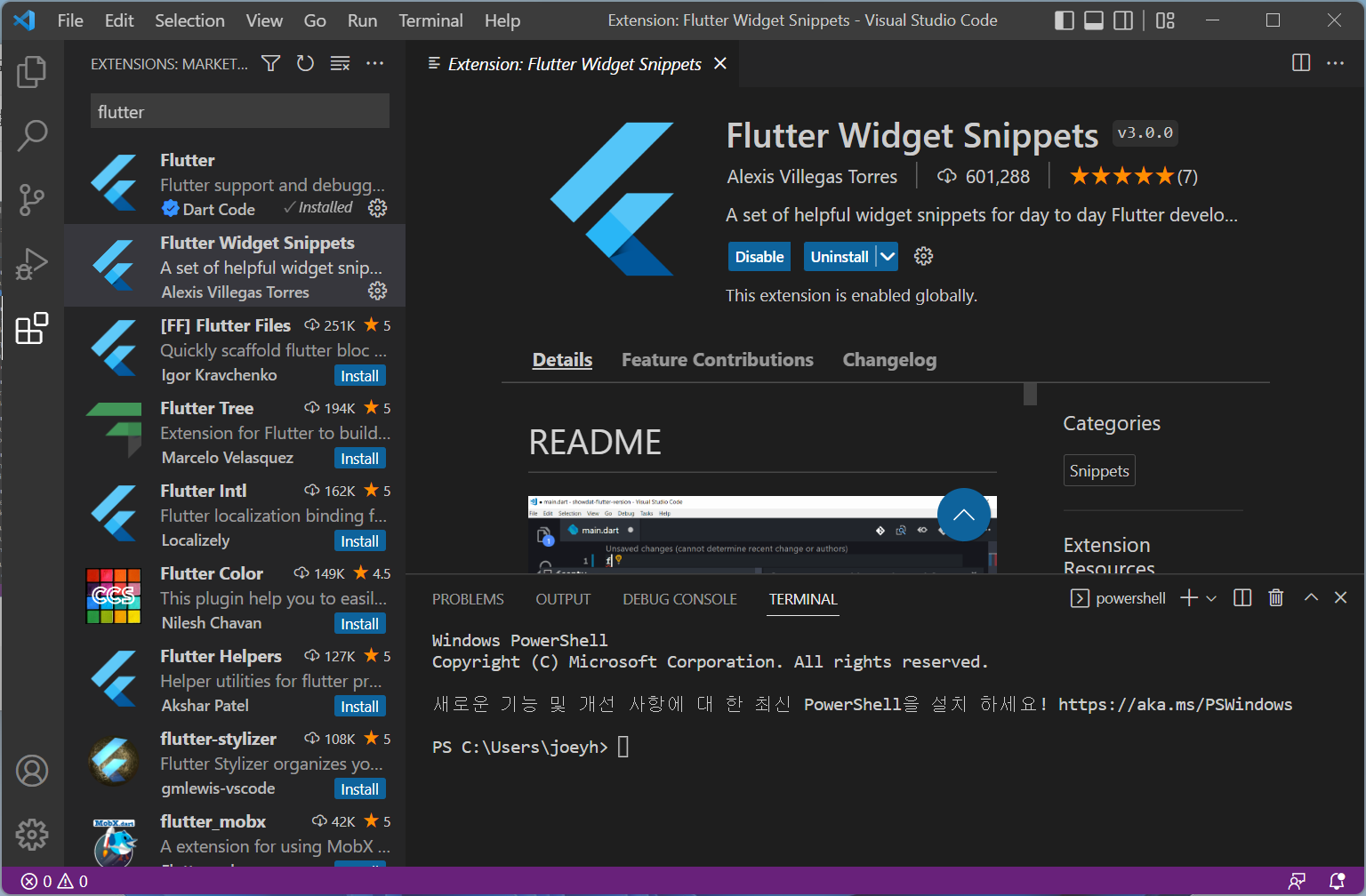The height and width of the screenshot is (896, 1366).
Task: Switch to DEBUG CONSOLE tab
Action: click(679, 599)
